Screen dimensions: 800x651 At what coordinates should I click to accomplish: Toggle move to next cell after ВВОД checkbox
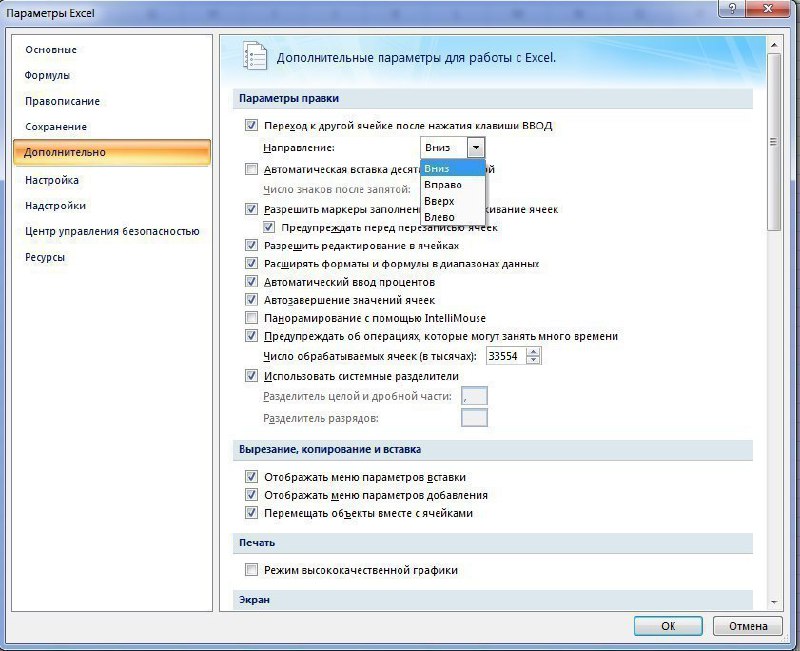251,125
